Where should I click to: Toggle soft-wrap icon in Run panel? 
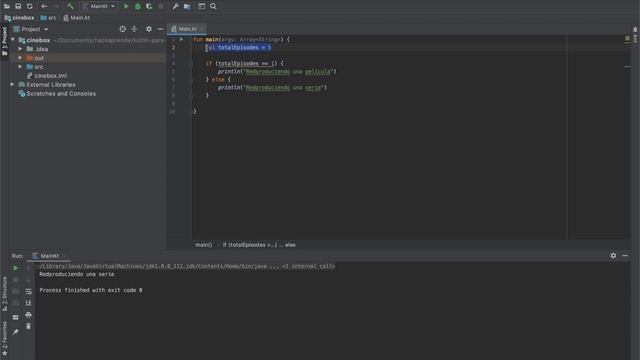pos(28,291)
